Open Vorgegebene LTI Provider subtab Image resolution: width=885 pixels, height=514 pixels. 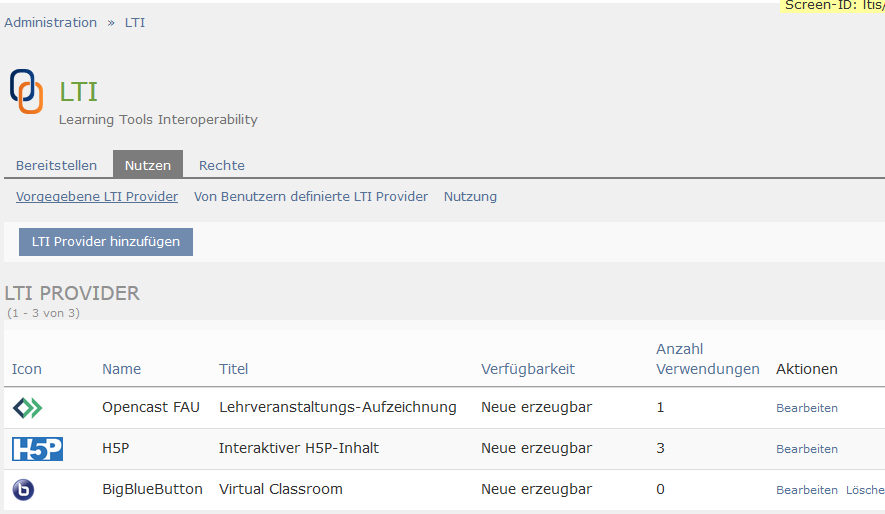coord(97,197)
